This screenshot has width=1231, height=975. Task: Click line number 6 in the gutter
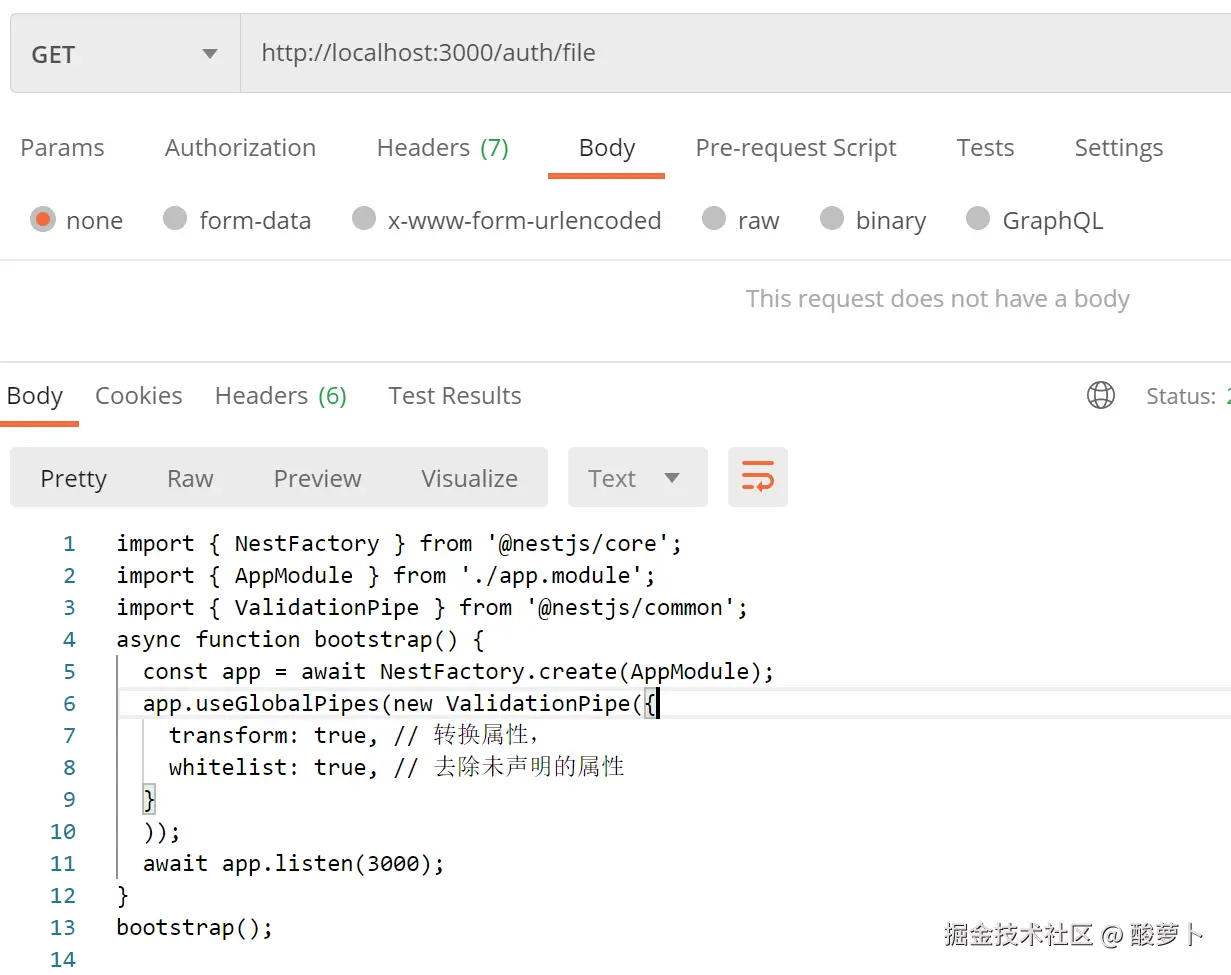pyautogui.click(x=69, y=704)
